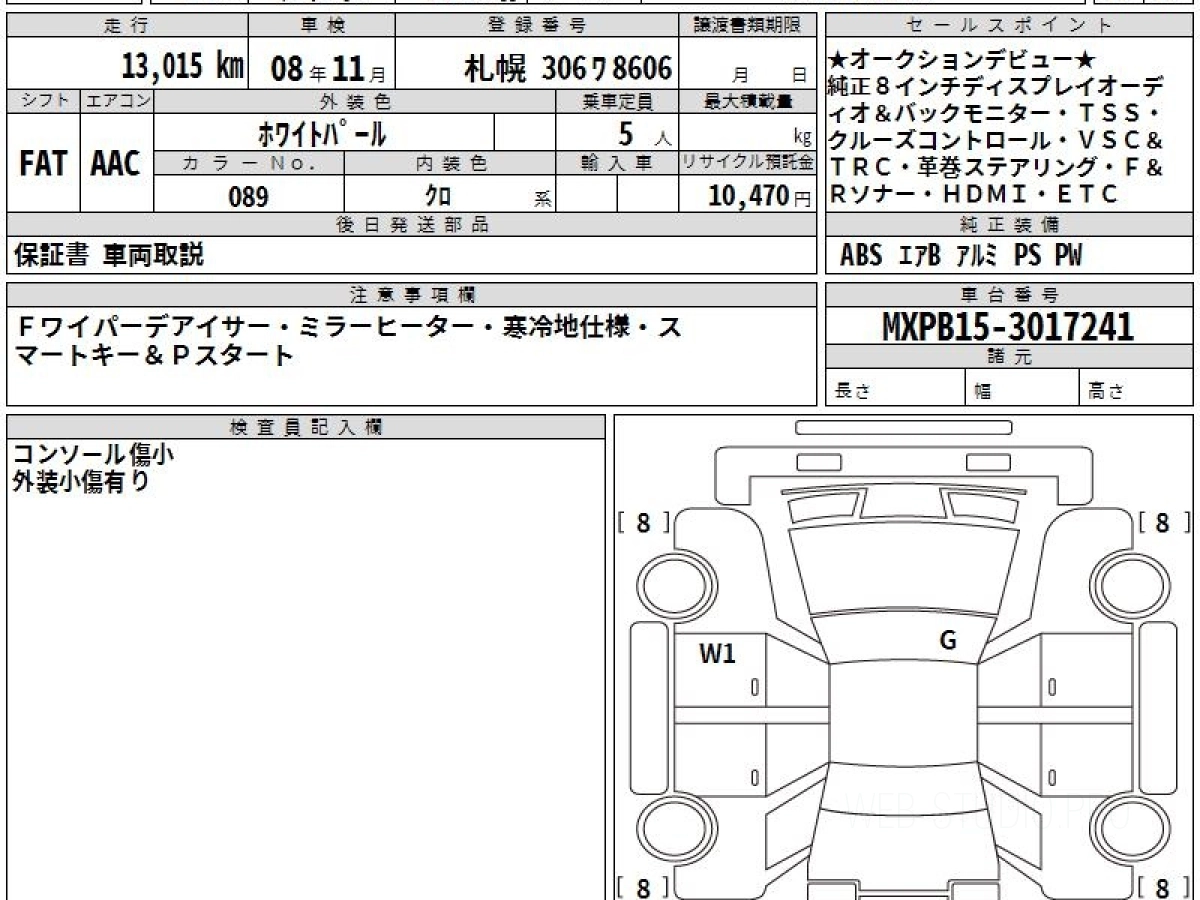Image resolution: width=1200 pixels, height=900 pixels.
Task: Click the リサイクル預託金 header
Action: click(x=748, y=163)
